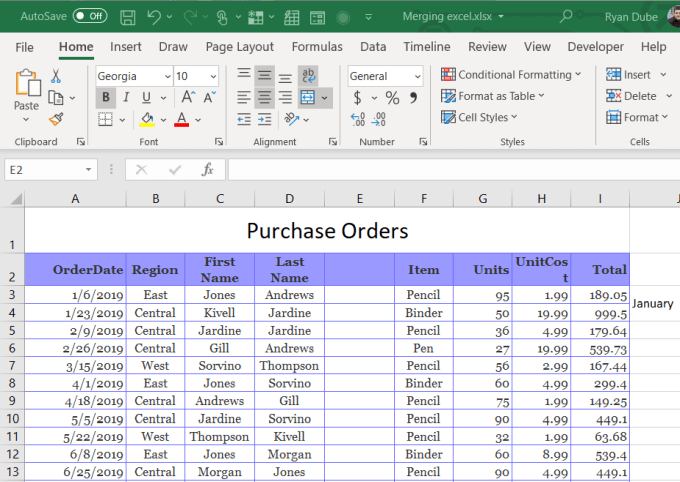Click the red font color swatch

pyautogui.click(x=181, y=119)
